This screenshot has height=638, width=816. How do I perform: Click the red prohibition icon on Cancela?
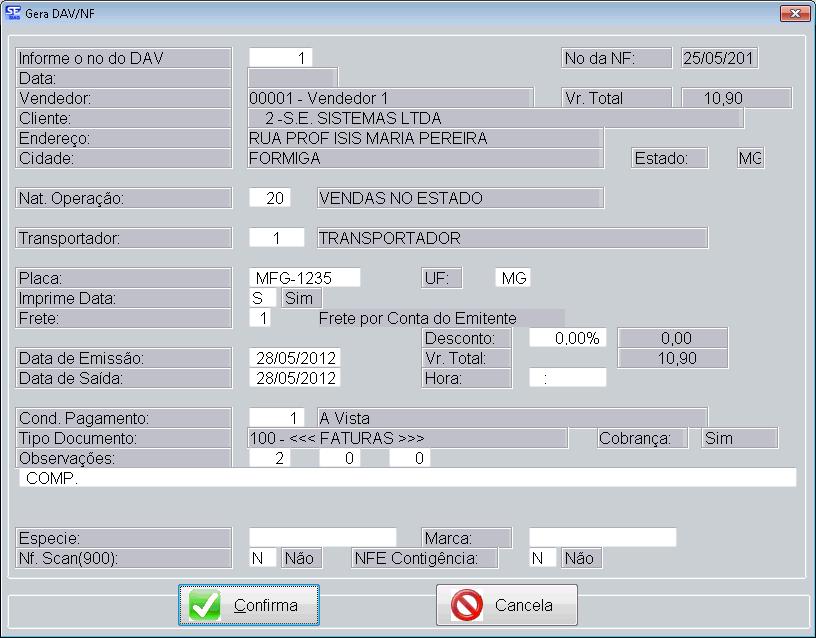[466, 605]
